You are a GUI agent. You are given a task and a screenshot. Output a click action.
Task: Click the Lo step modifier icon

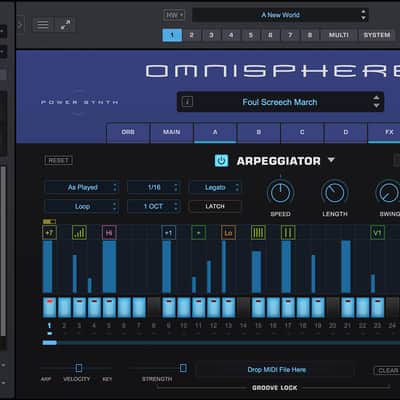point(228,233)
